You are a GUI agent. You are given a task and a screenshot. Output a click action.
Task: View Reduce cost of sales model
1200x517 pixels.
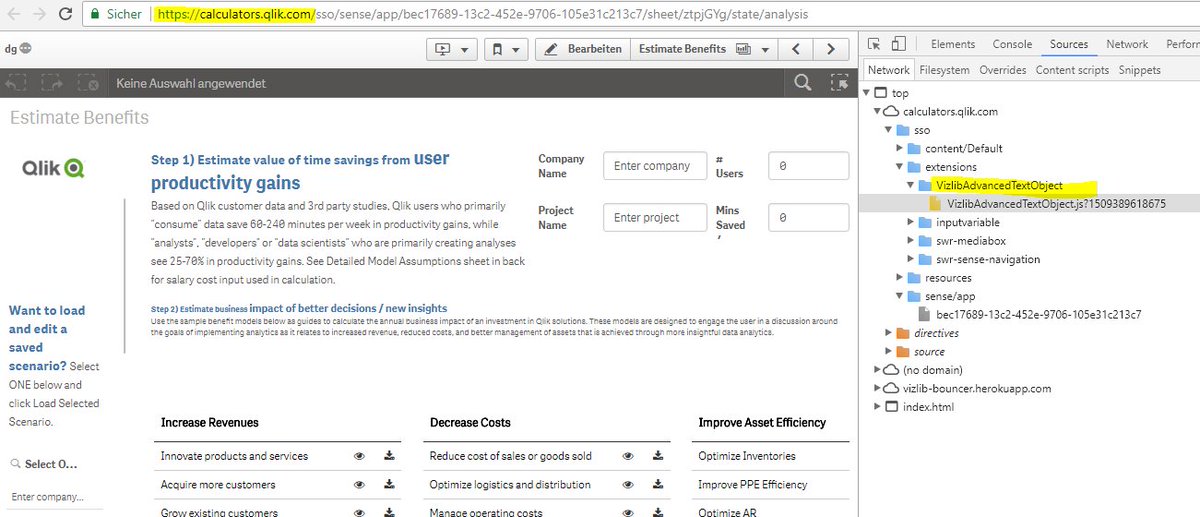[628, 456]
